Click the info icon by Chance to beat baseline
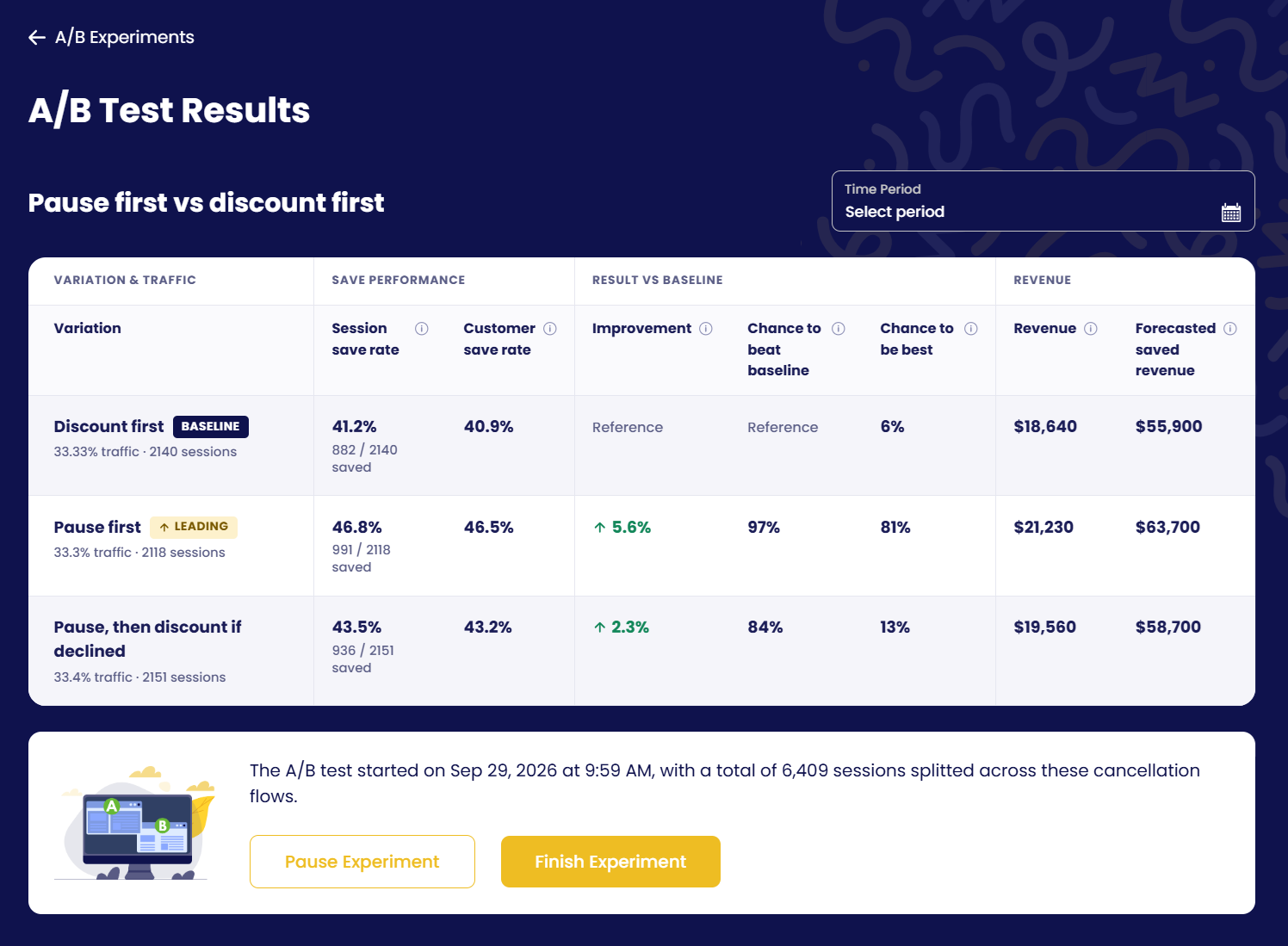The height and width of the screenshot is (946, 1288). (x=839, y=328)
